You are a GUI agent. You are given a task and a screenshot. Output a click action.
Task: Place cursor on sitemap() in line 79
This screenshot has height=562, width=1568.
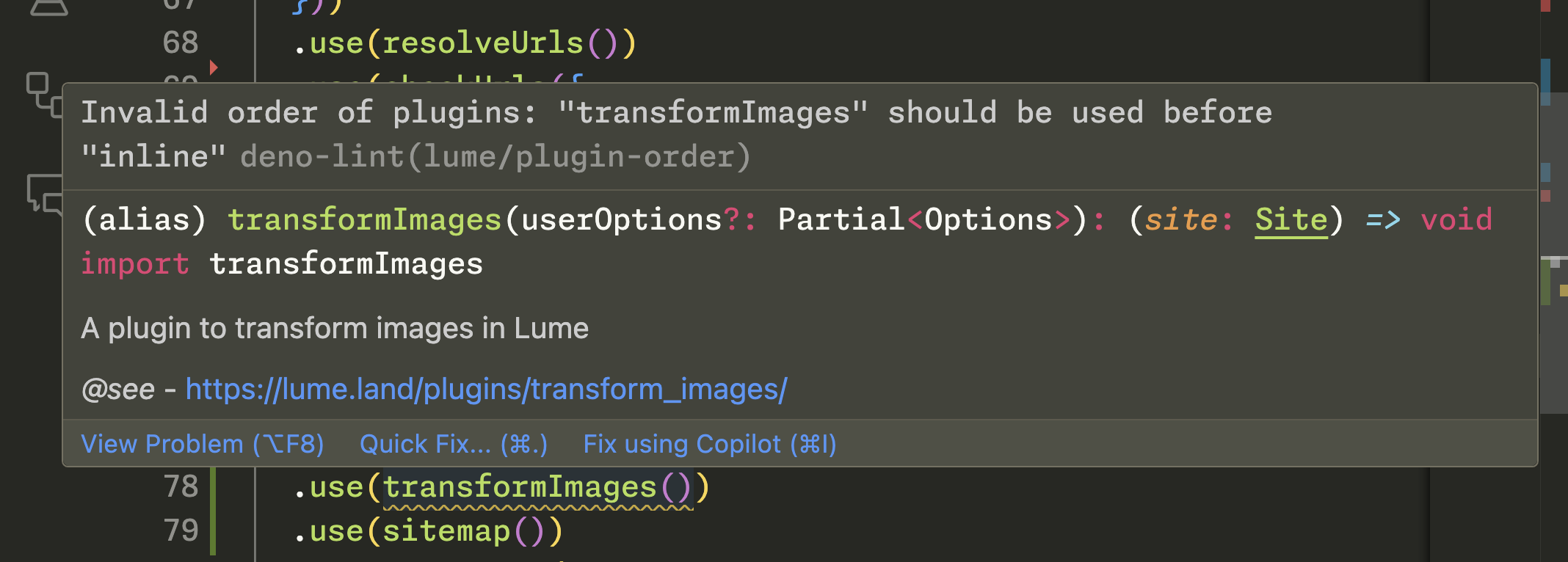(x=464, y=531)
